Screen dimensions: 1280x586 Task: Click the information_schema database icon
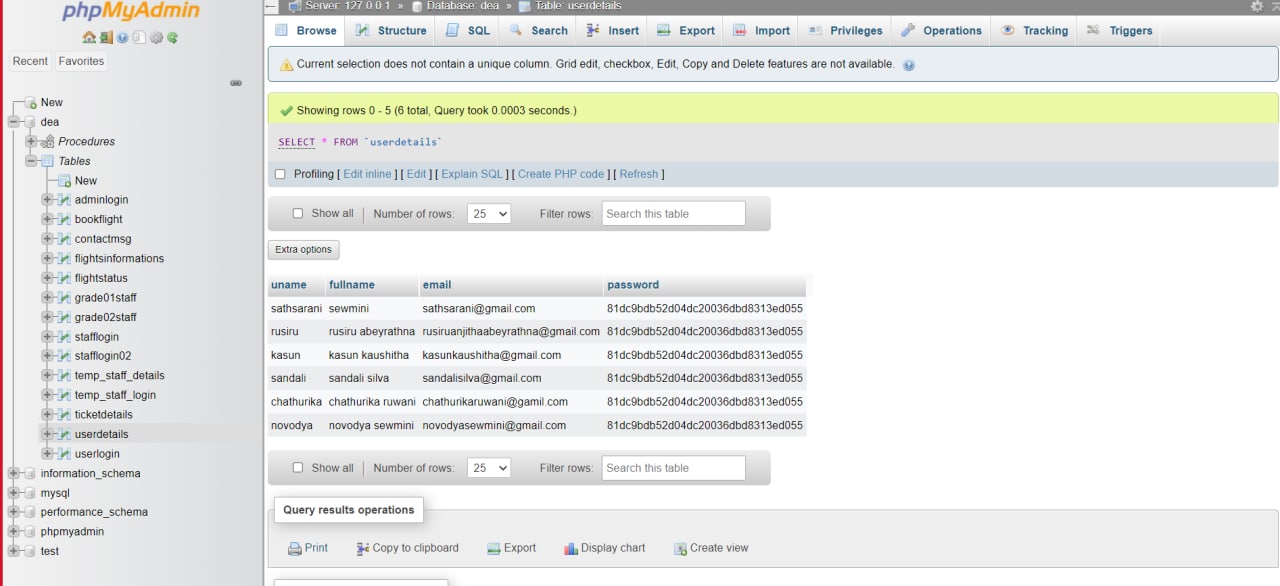coord(30,473)
